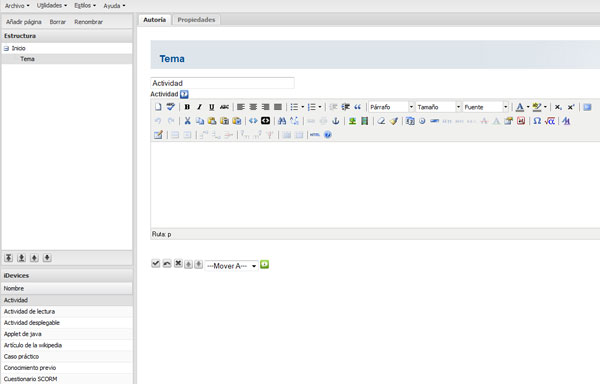Toggle bold formatting in the editor

tap(187, 107)
